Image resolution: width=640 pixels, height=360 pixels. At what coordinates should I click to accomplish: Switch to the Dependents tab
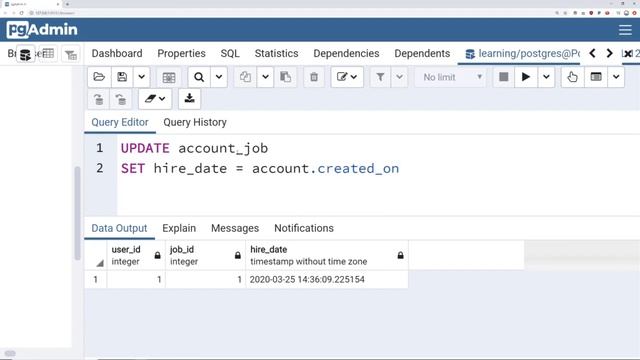point(422,53)
